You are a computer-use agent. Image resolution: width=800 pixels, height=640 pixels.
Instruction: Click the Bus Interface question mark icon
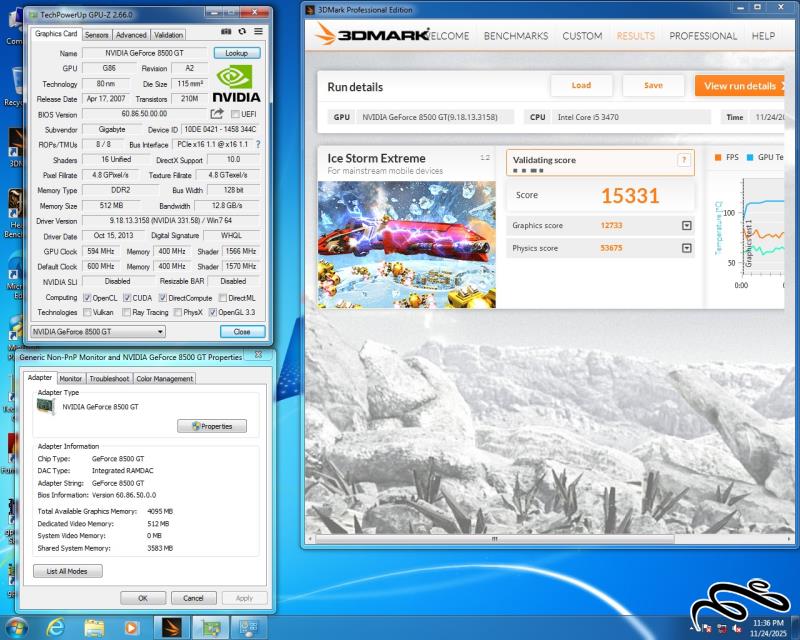[257, 144]
